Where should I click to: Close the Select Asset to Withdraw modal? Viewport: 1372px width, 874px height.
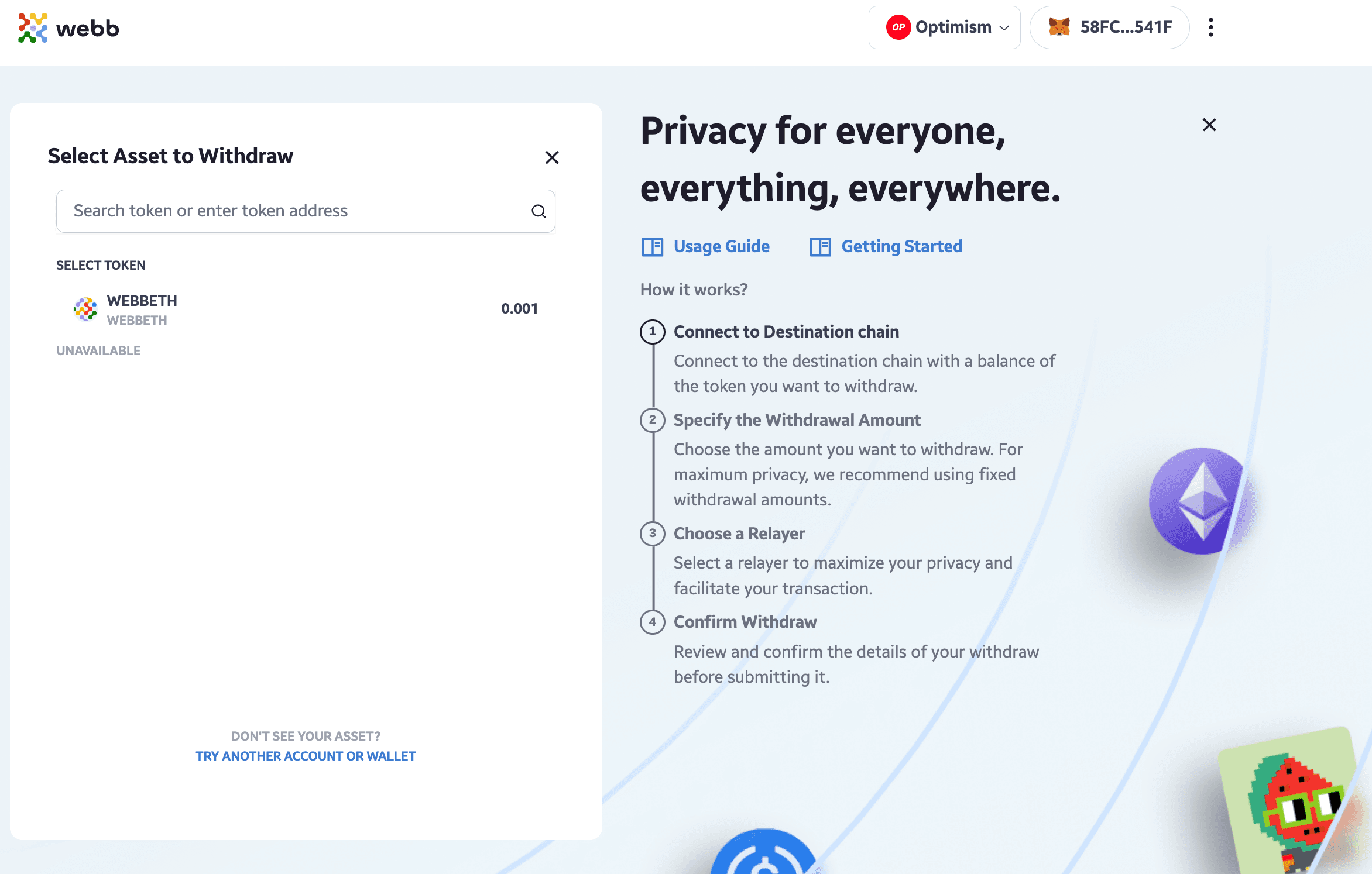[551, 157]
